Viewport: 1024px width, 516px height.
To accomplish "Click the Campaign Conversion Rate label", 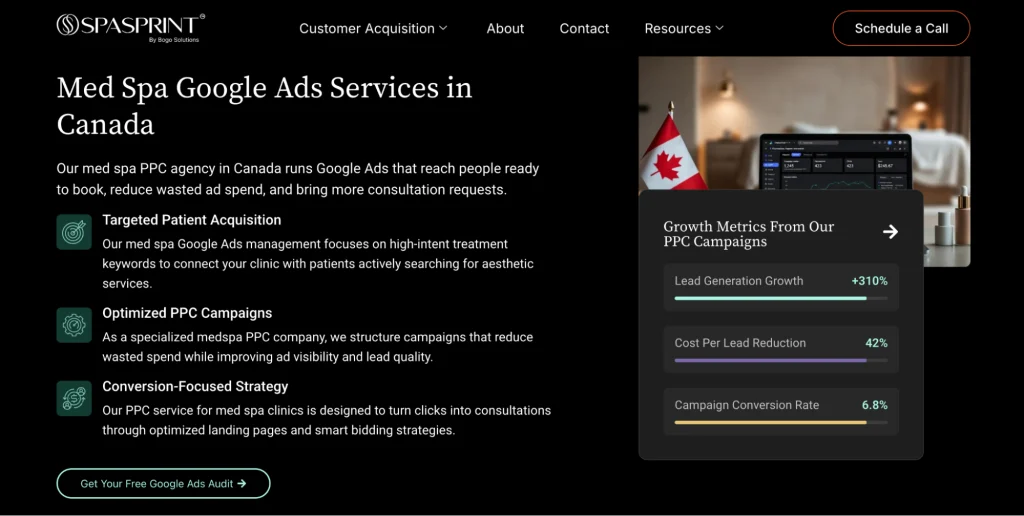I will point(746,405).
